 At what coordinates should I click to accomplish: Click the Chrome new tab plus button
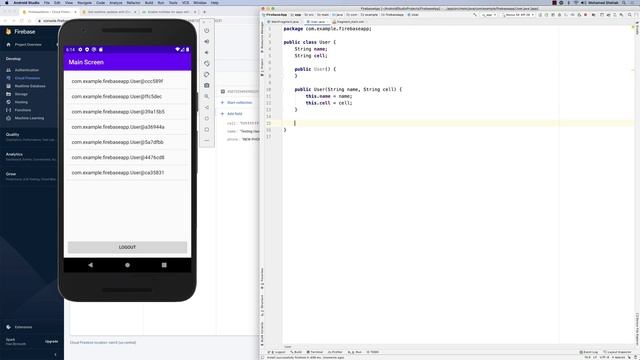204,12
